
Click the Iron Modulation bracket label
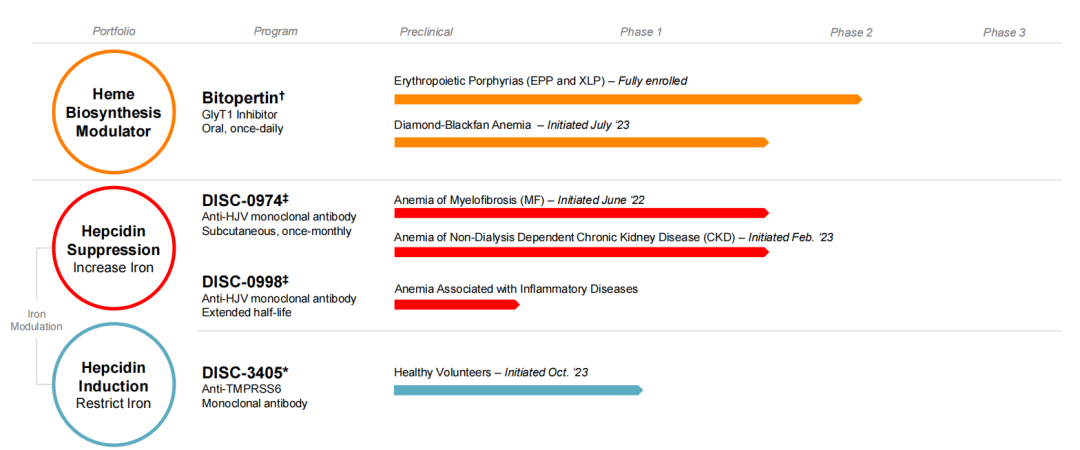(37, 320)
